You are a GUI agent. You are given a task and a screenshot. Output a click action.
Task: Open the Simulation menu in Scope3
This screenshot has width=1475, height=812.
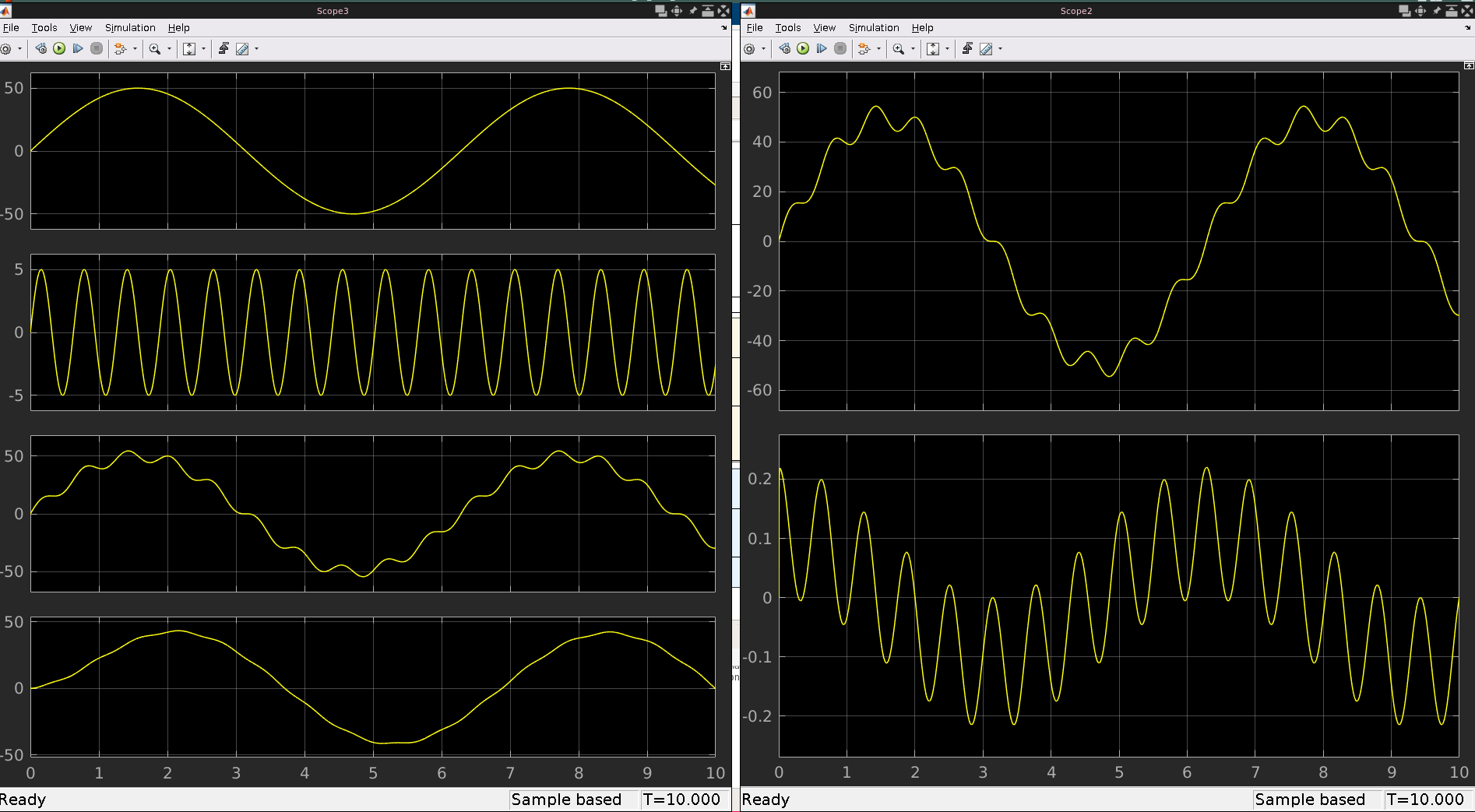(129, 27)
